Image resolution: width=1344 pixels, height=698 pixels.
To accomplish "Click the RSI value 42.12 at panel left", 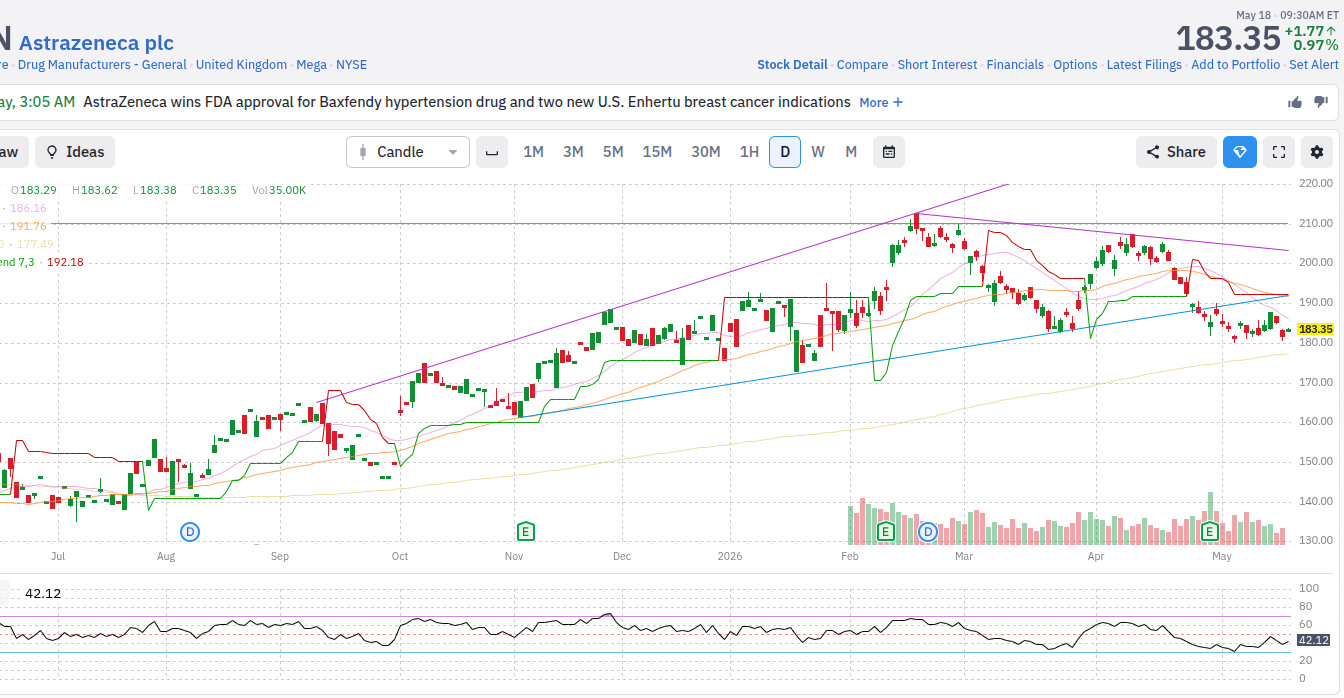I will click(x=43, y=594).
